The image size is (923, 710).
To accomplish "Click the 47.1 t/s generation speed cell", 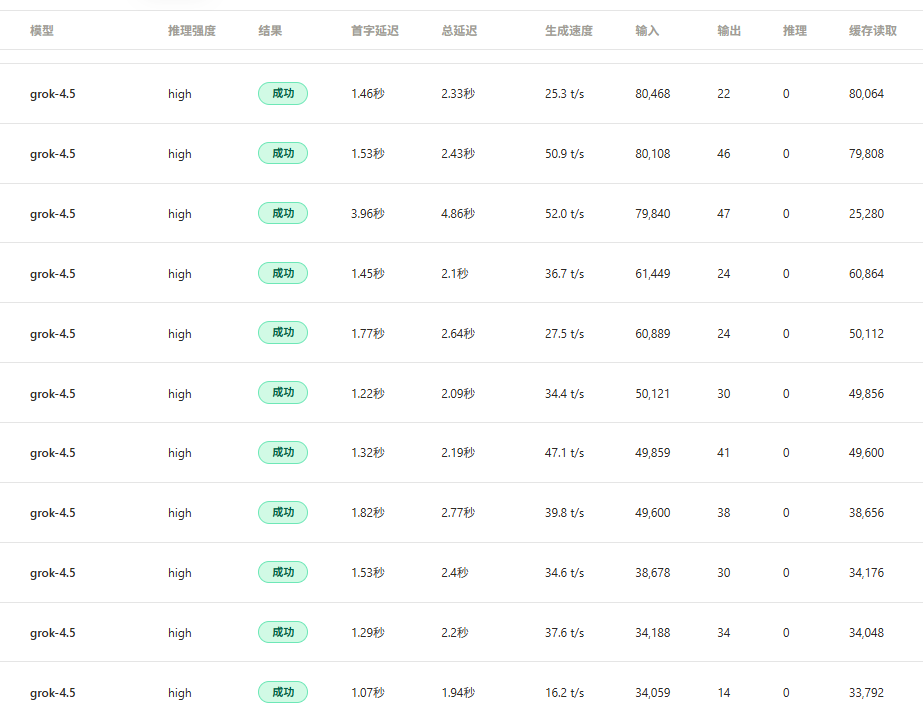I will coord(565,453).
